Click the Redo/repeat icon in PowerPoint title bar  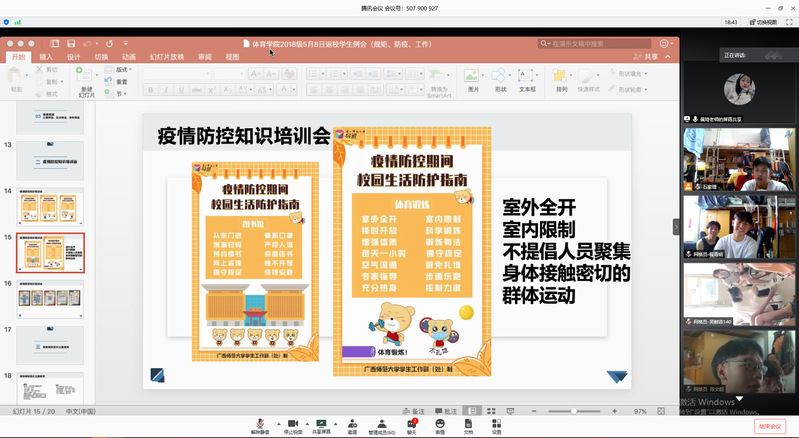tap(109, 44)
